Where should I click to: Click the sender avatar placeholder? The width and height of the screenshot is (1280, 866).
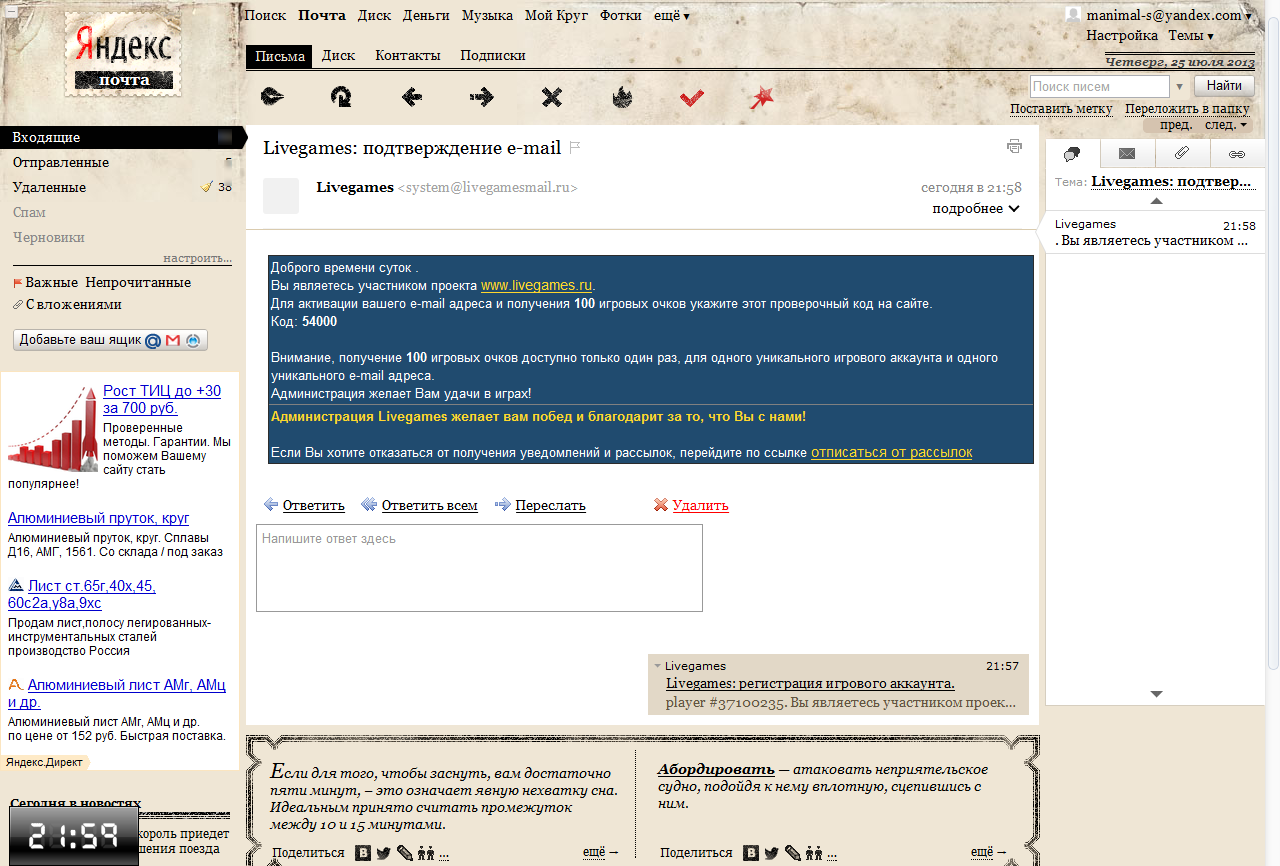tap(281, 196)
